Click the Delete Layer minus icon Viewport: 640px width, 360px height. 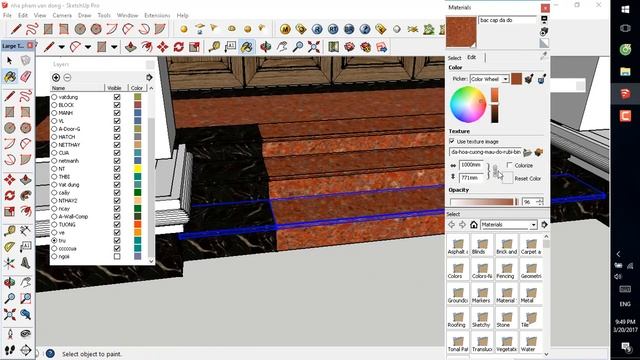tap(67, 77)
